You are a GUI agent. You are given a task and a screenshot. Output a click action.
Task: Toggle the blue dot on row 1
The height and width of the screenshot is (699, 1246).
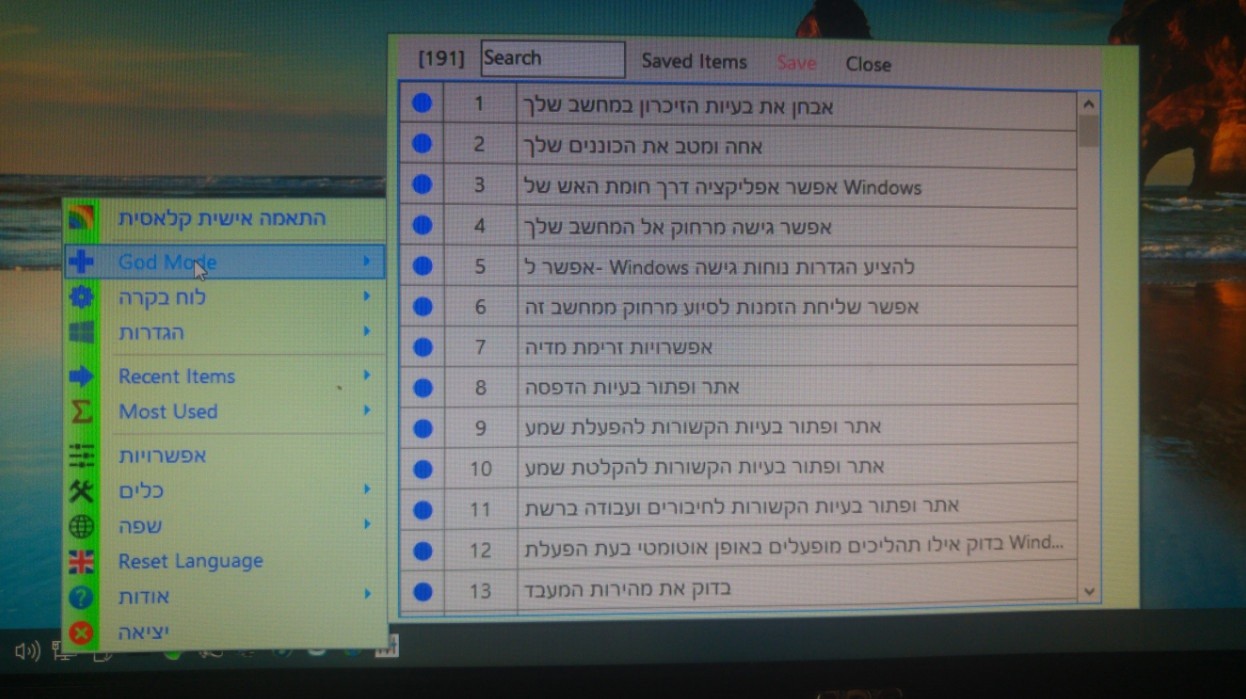(x=422, y=104)
